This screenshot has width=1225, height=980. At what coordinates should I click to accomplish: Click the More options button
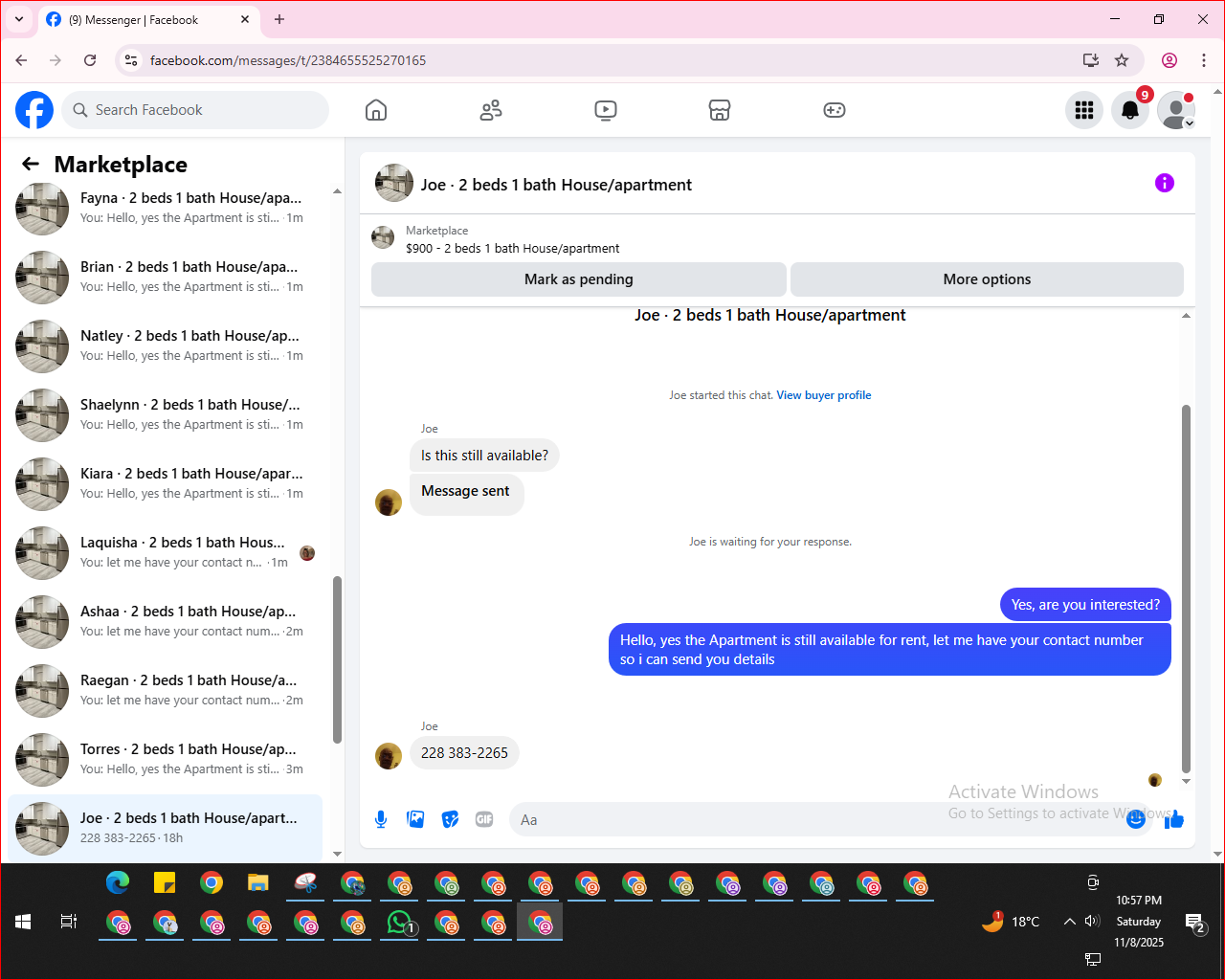click(987, 279)
